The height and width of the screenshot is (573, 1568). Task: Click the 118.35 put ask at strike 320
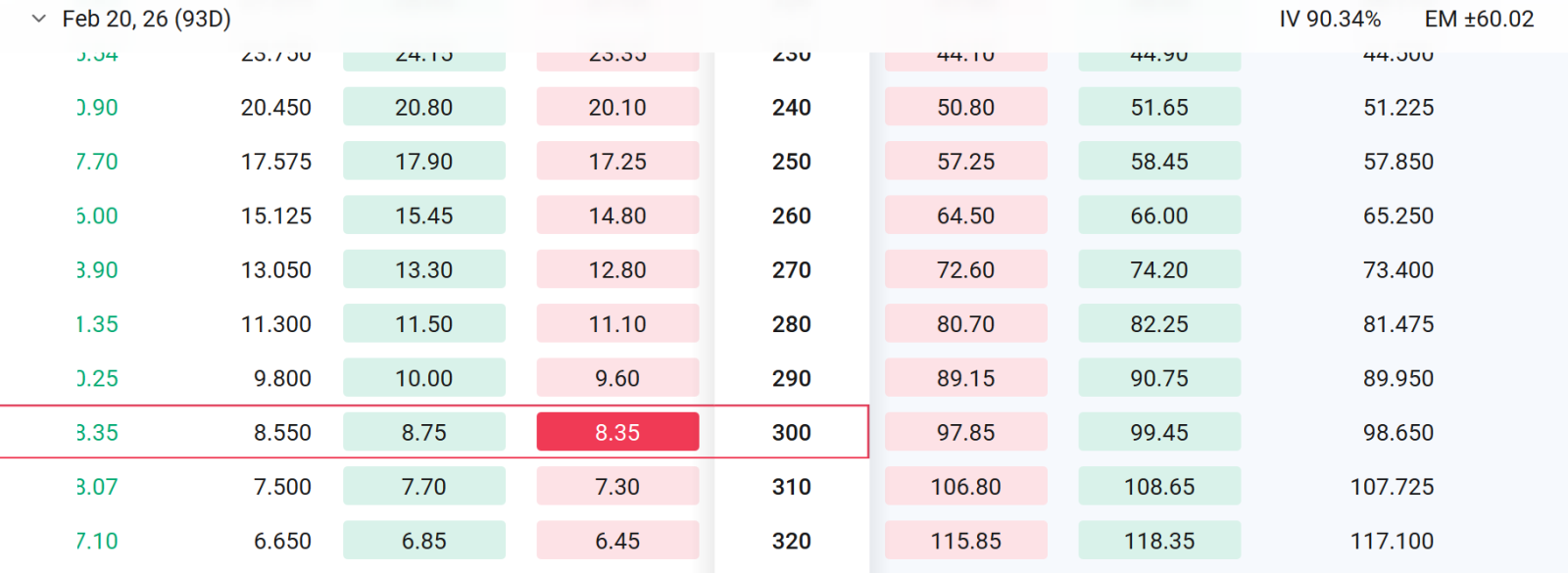pyautogui.click(x=1159, y=541)
